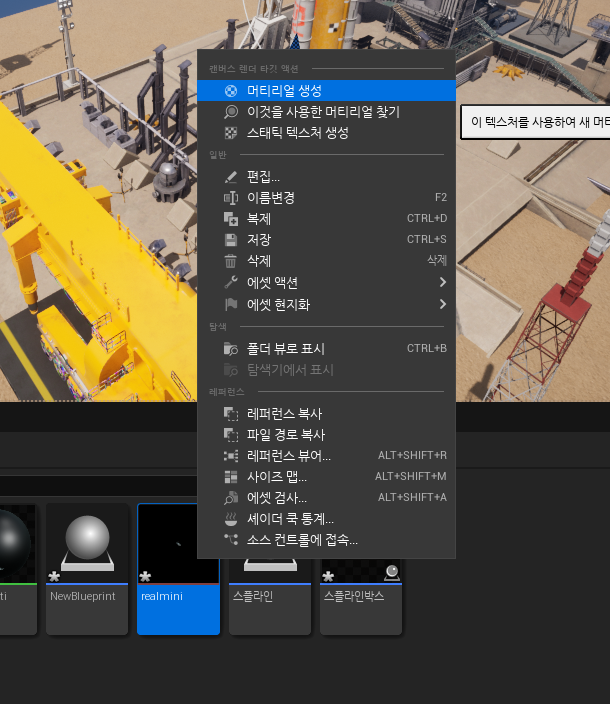The image size is (610, 704).
Task: Click the rename icon beside 이름변경
Action: [231, 198]
